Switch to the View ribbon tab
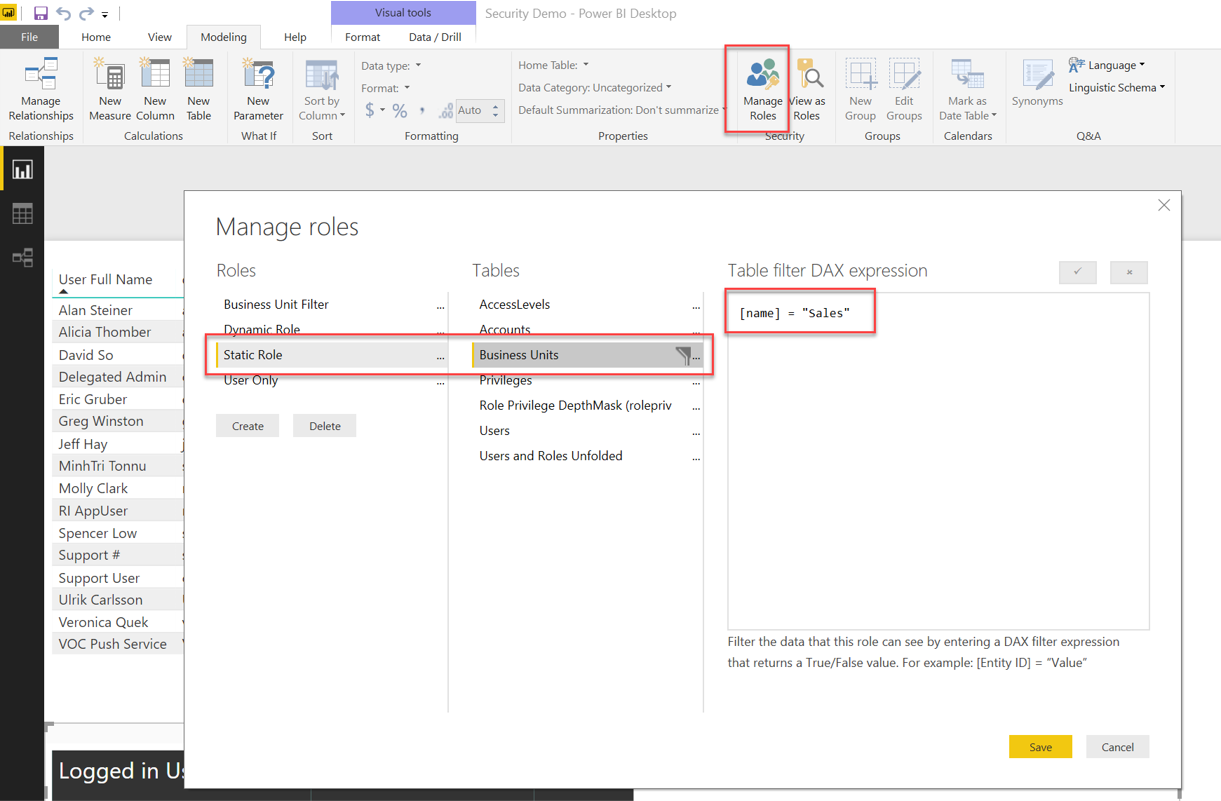1221x801 pixels. [158, 36]
